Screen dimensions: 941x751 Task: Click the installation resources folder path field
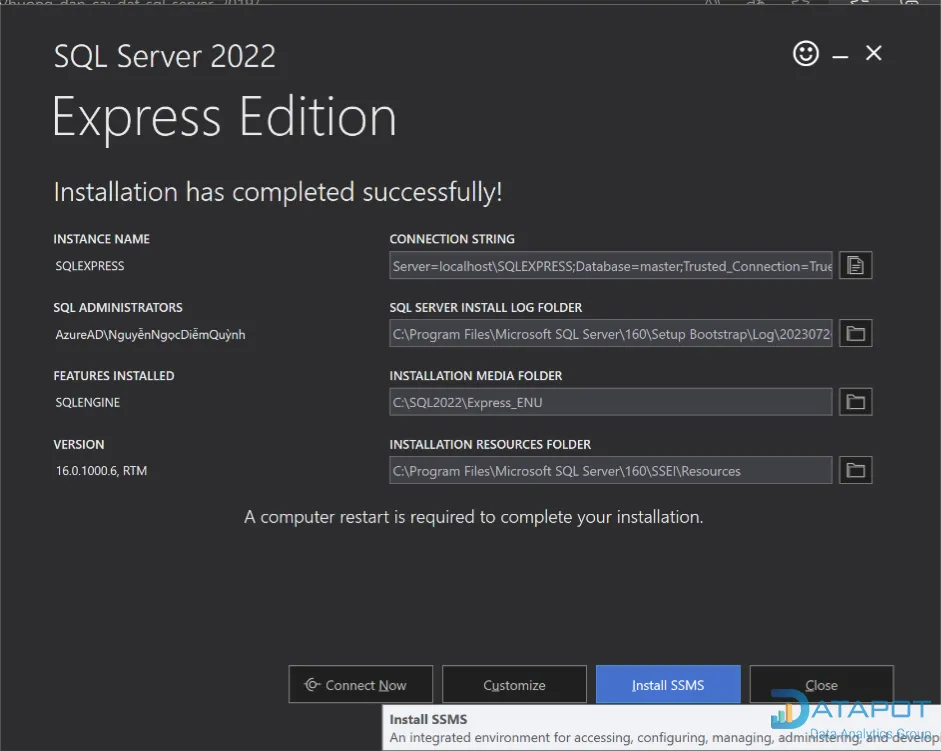tap(611, 470)
